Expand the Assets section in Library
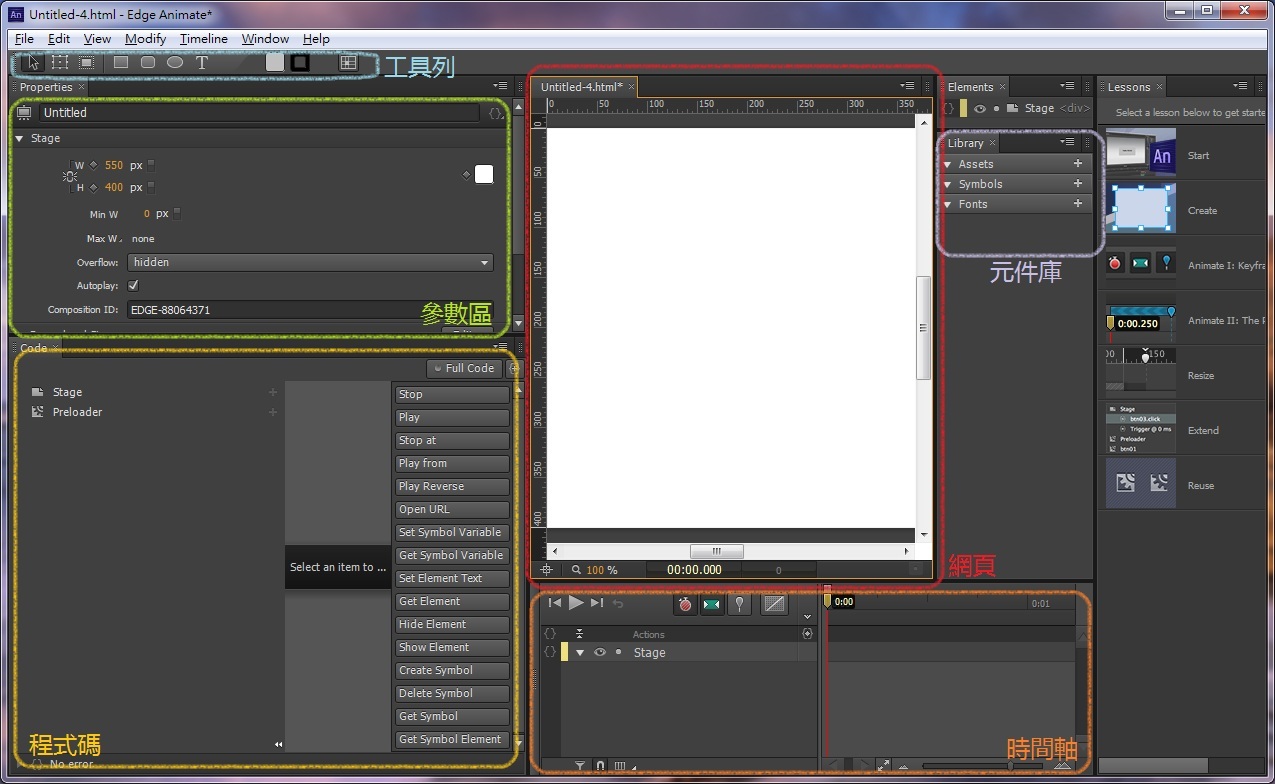 [948, 164]
